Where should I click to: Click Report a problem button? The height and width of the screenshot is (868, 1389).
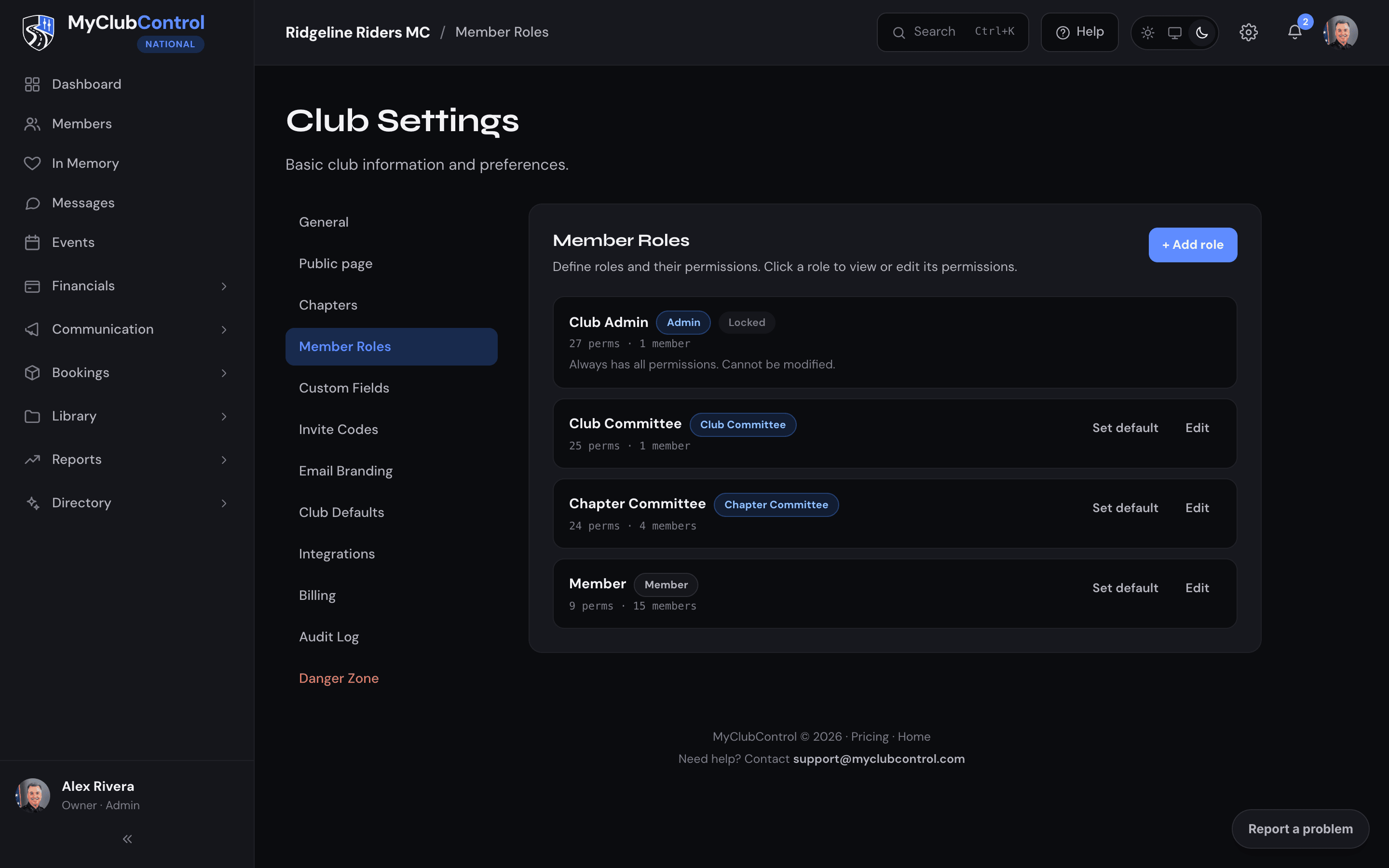point(1300,829)
